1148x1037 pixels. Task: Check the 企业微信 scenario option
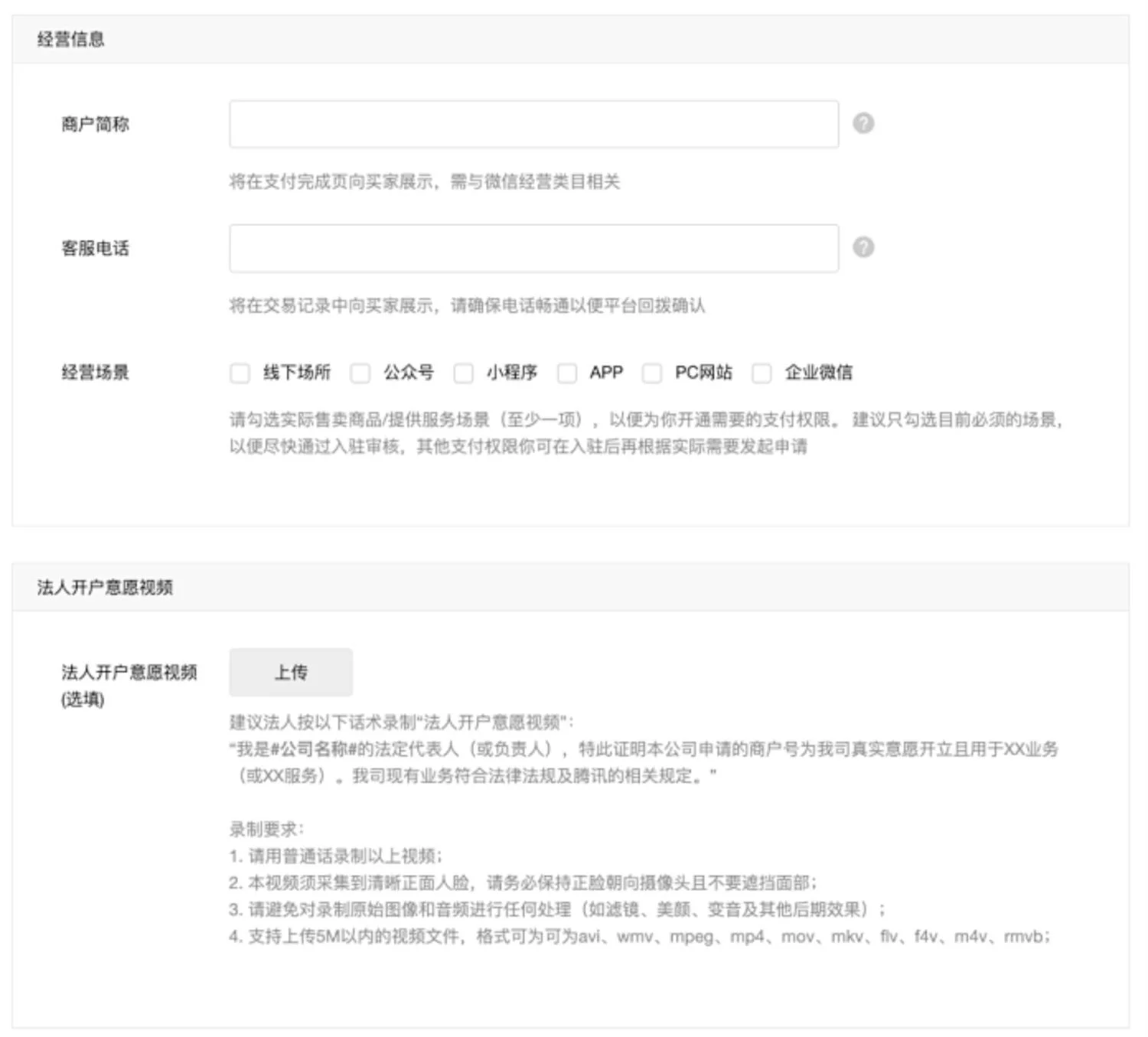click(x=761, y=373)
